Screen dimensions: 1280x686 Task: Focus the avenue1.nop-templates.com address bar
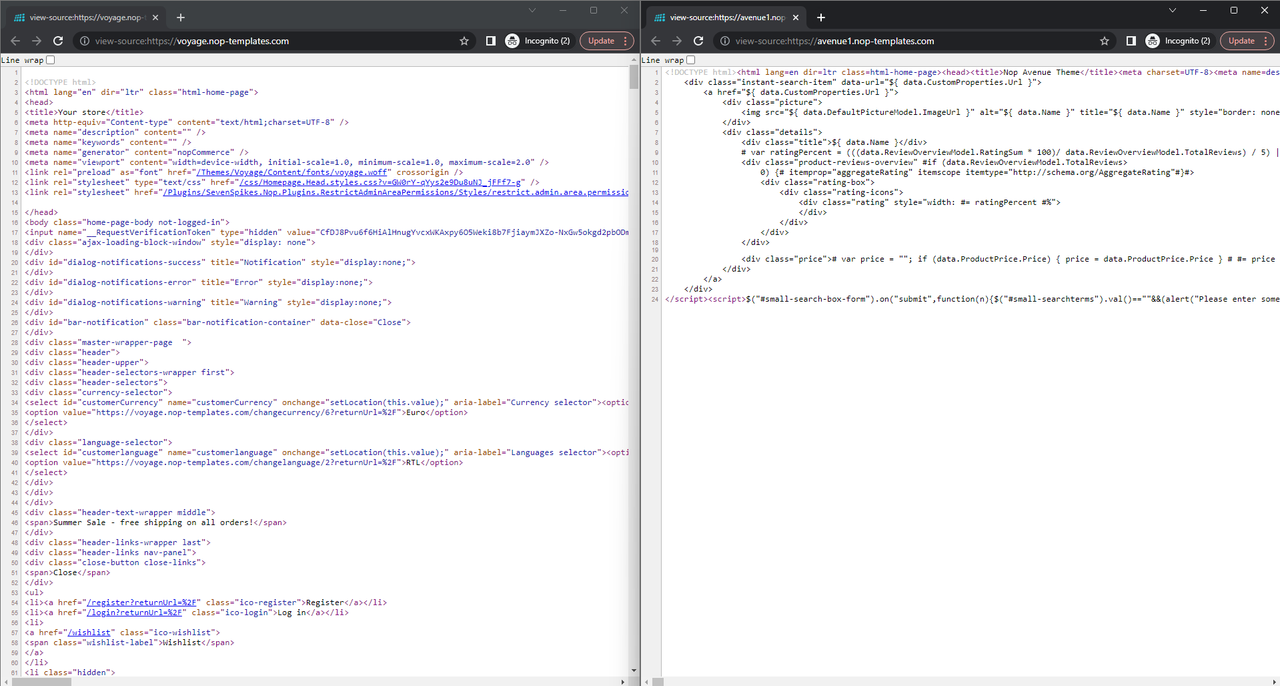pyautogui.click(x=910, y=41)
